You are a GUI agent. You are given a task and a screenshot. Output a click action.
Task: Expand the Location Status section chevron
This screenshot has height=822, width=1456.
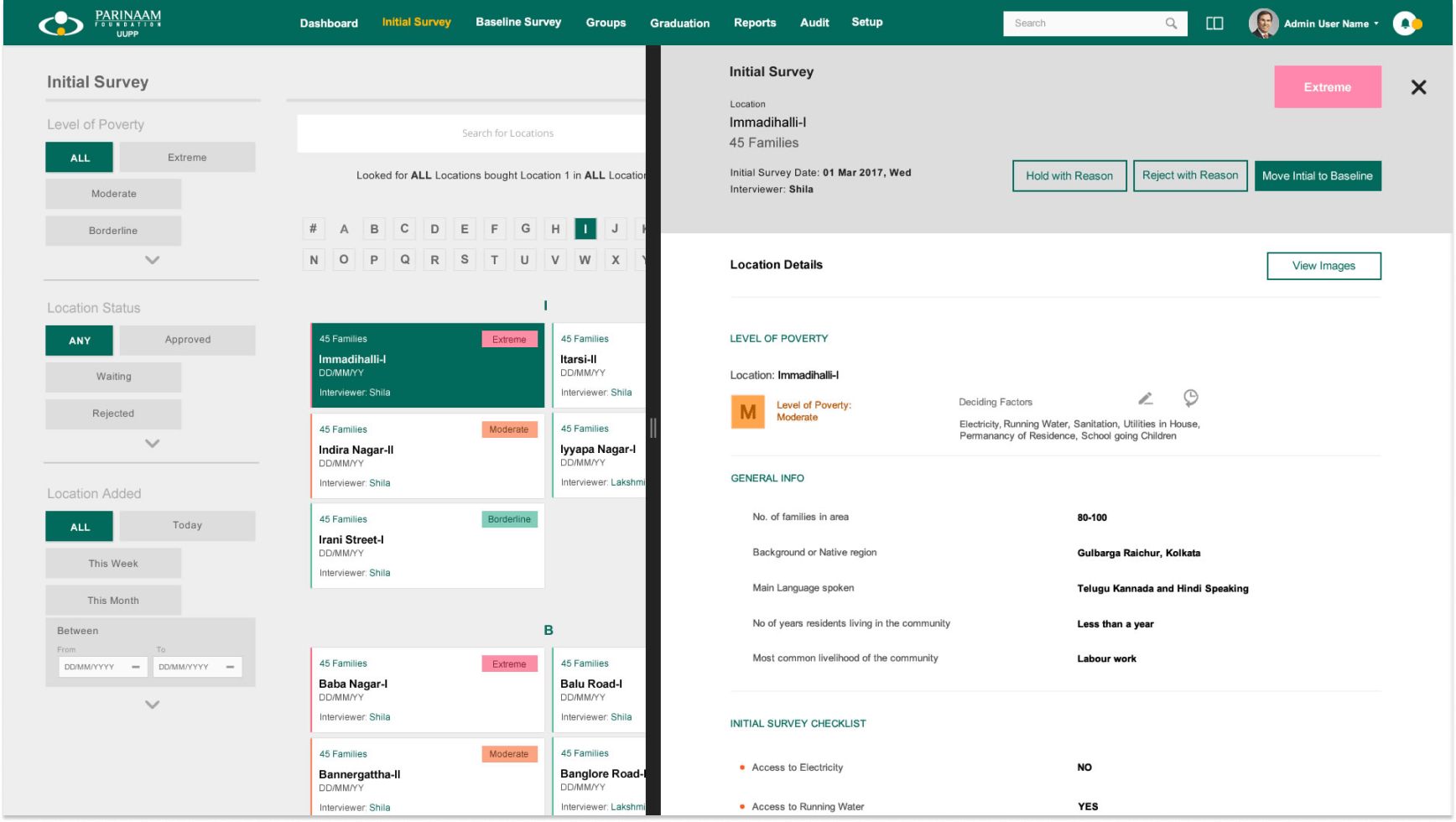(x=152, y=444)
